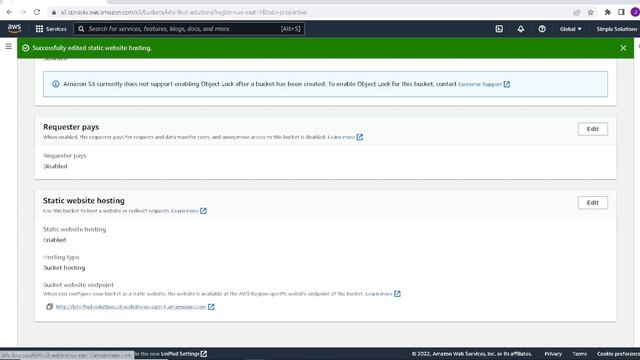The image size is (640, 360).
Task: Open Simple Solutions account menu
Action: pyautogui.click(x=617, y=29)
